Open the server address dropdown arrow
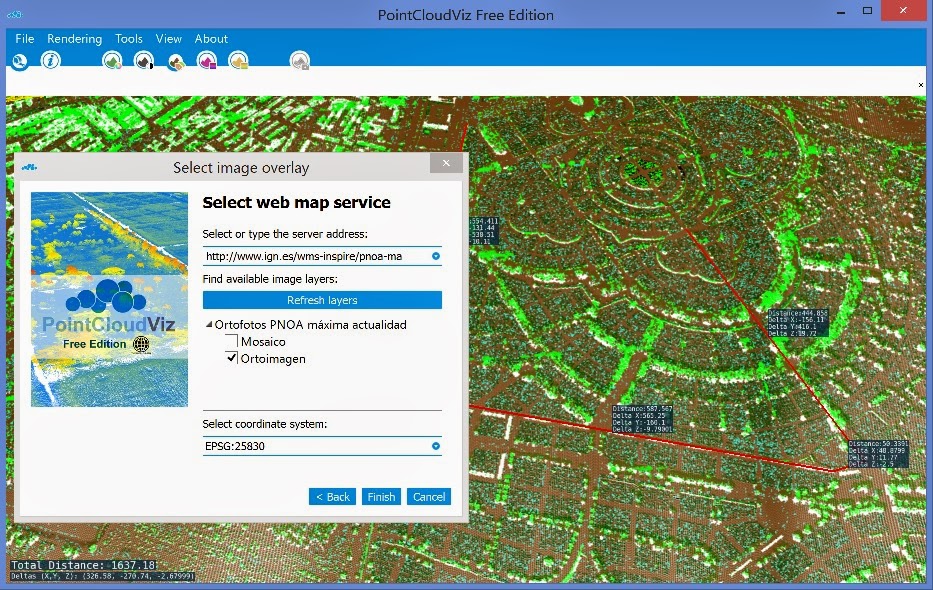This screenshot has height=590, width=933. click(436, 256)
